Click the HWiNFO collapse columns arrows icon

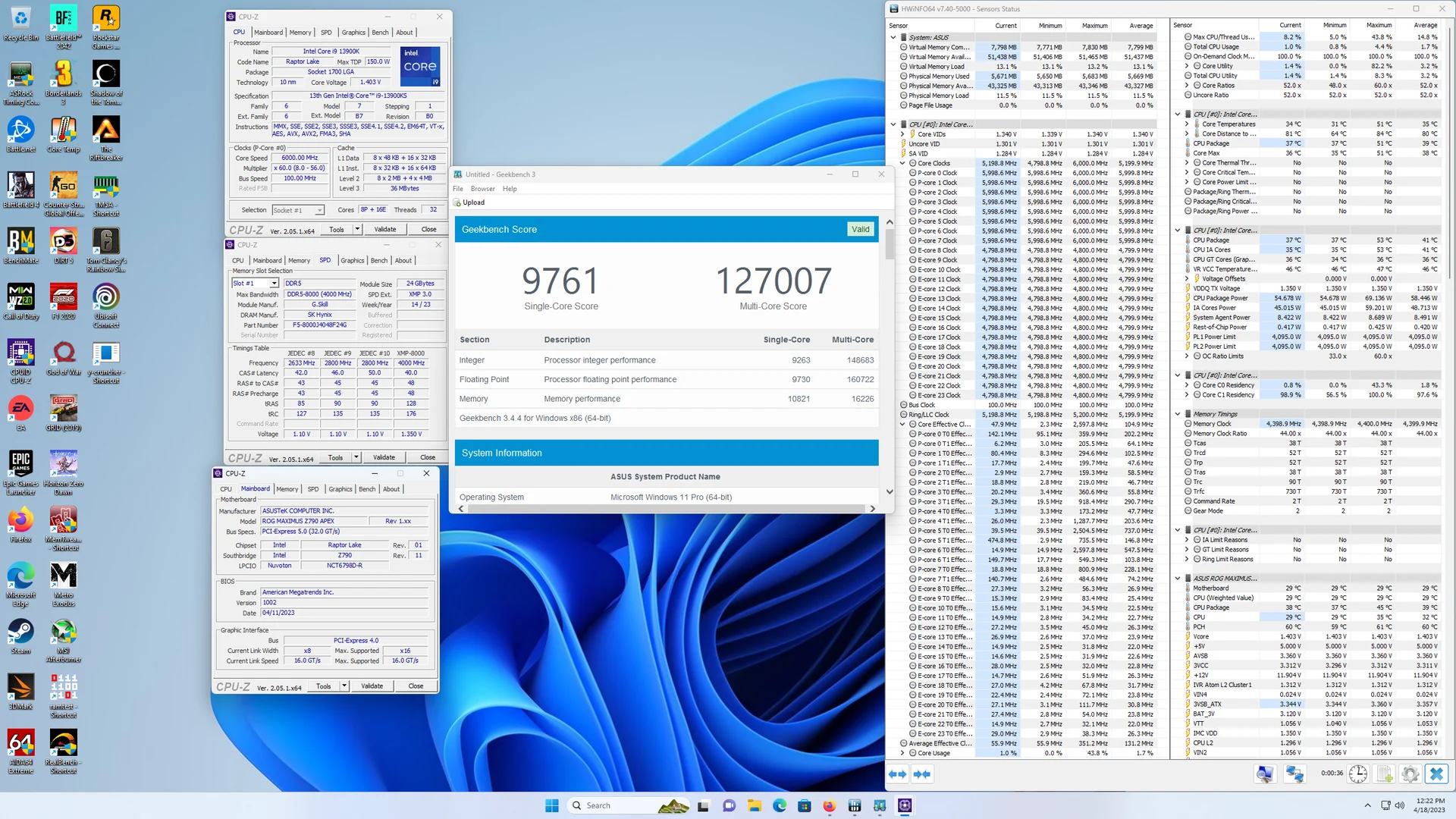click(x=922, y=774)
